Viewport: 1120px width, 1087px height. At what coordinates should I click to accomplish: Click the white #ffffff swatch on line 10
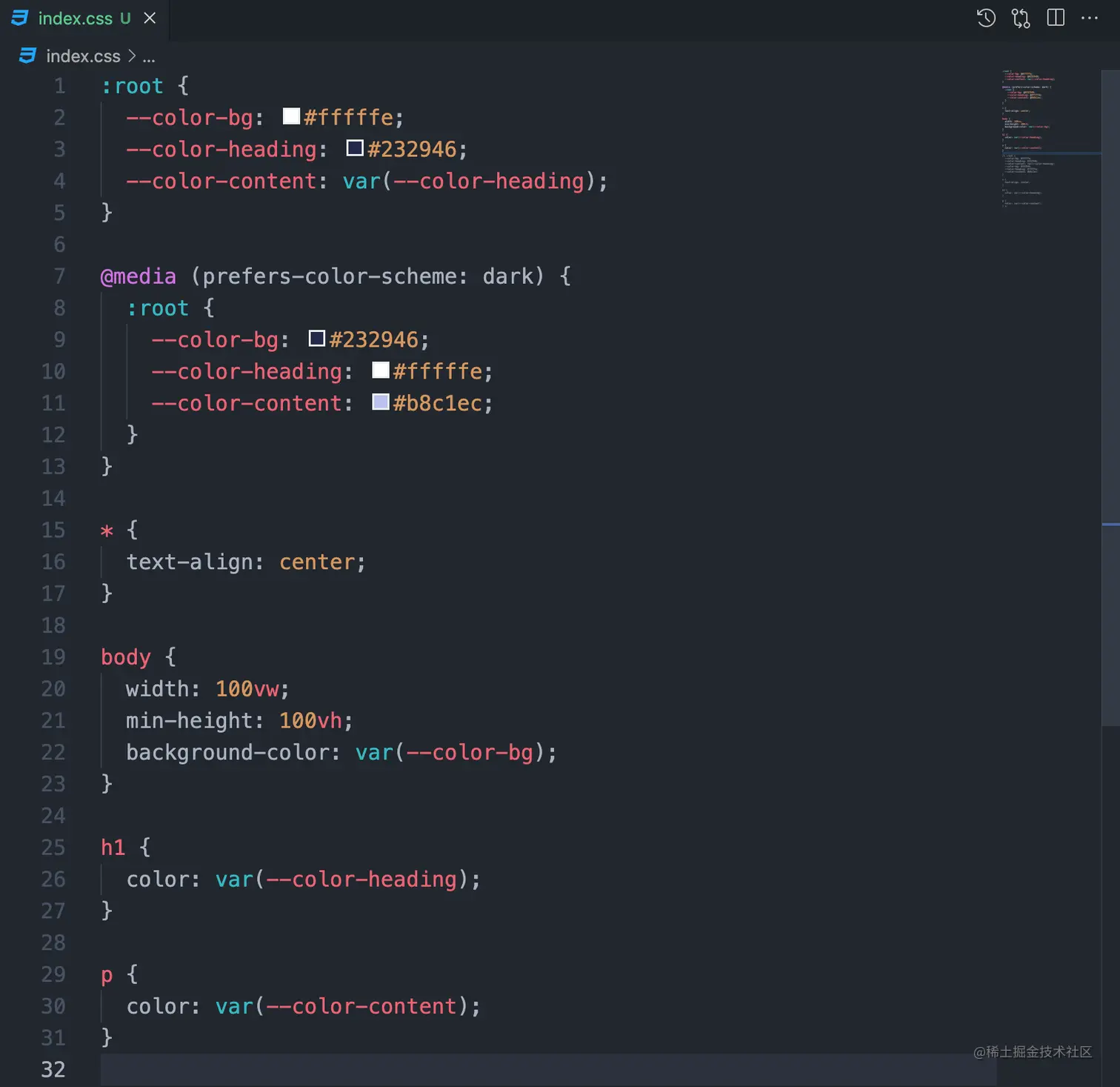click(380, 370)
